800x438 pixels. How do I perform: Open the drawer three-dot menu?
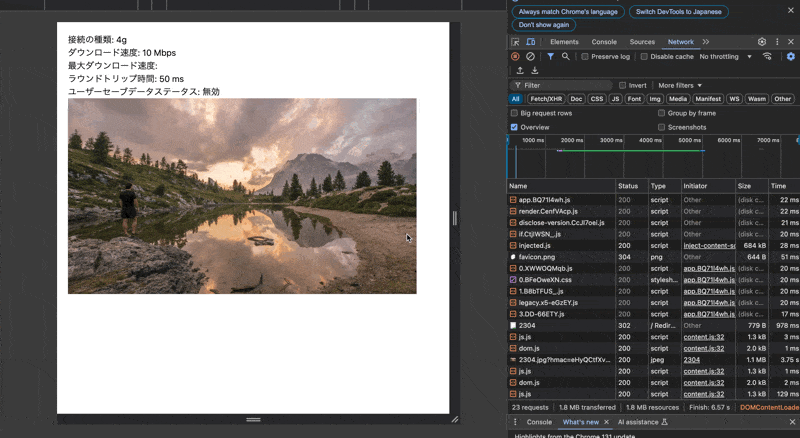(x=515, y=422)
